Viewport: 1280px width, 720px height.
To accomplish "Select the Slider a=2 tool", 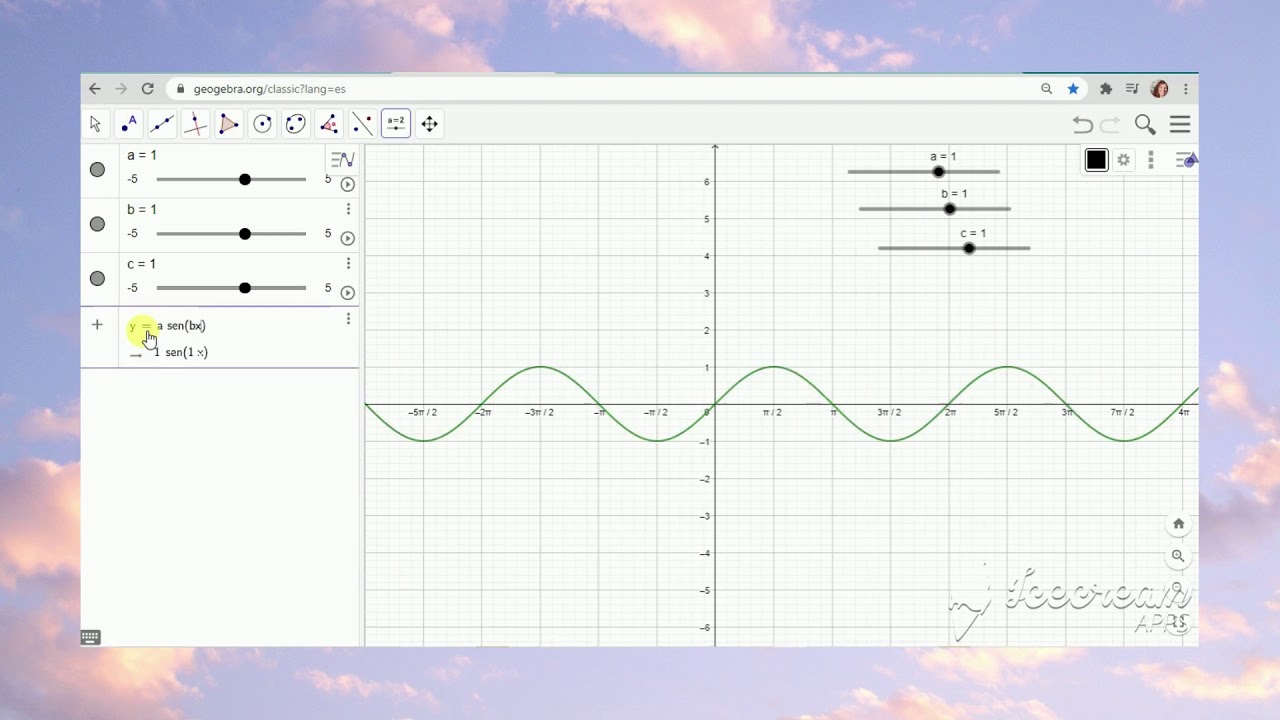I will 396,124.
